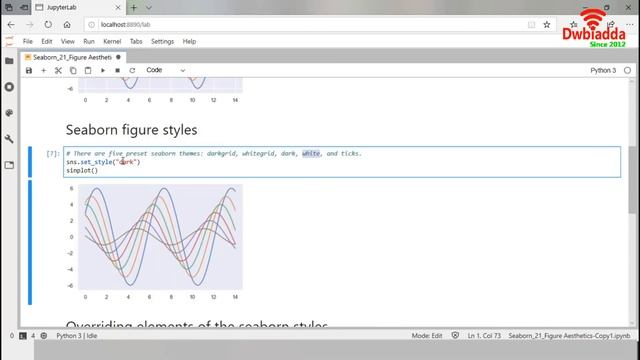The height and width of the screenshot is (360, 640).
Task: Close the JupyterLab browser tab
Action: pos(118,7)
